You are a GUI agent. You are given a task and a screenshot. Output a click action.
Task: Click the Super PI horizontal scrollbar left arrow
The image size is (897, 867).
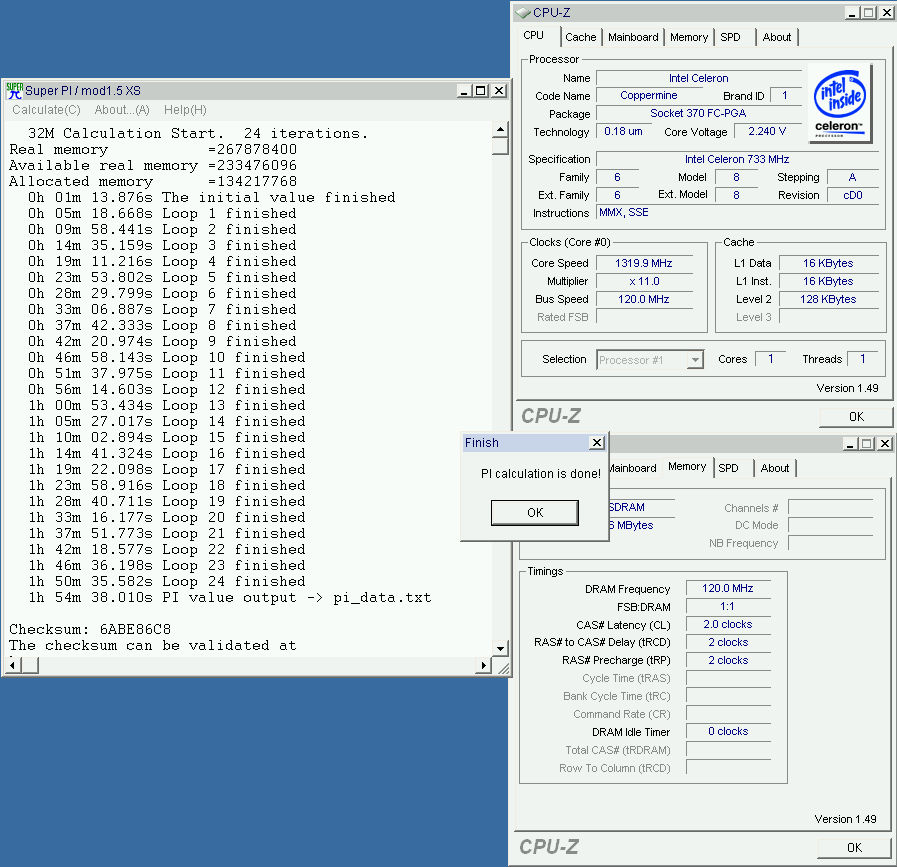tap(12, 665)
